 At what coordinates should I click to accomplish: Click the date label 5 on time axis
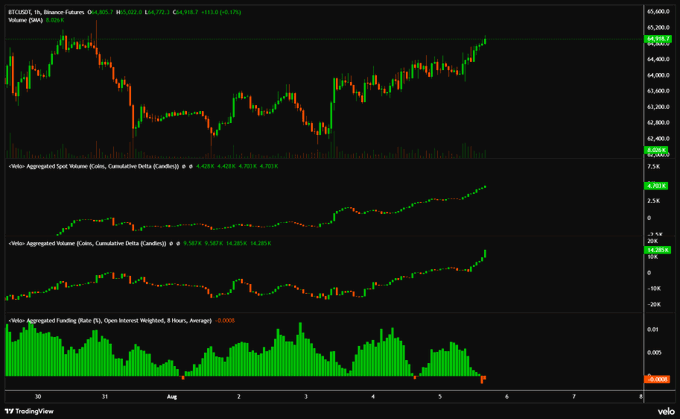(x=440, y=396)
